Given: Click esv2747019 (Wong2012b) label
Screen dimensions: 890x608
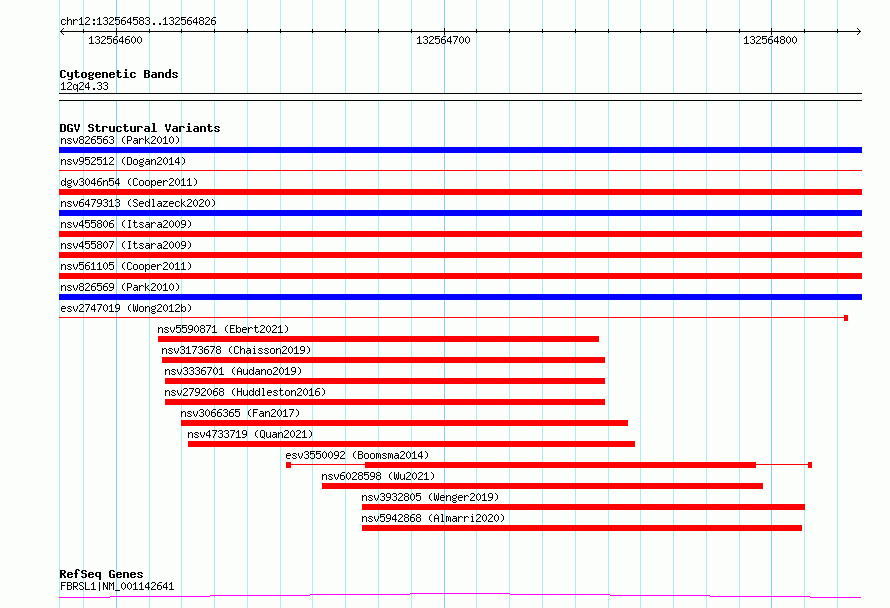Looking at the screenshot, I should (x=126, y=308).
